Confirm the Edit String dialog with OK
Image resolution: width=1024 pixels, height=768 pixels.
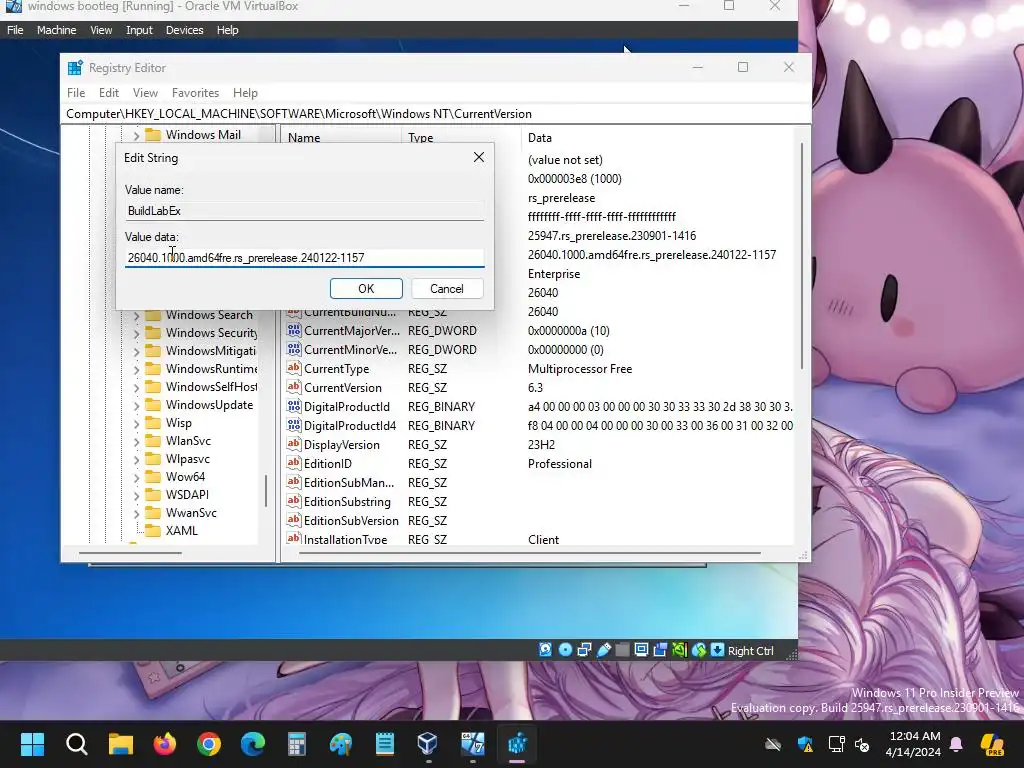coord(366,289)
